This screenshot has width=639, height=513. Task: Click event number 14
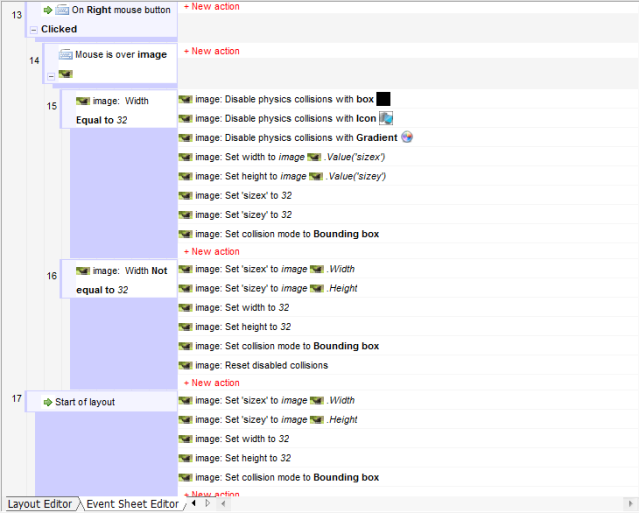coord(34,61)
